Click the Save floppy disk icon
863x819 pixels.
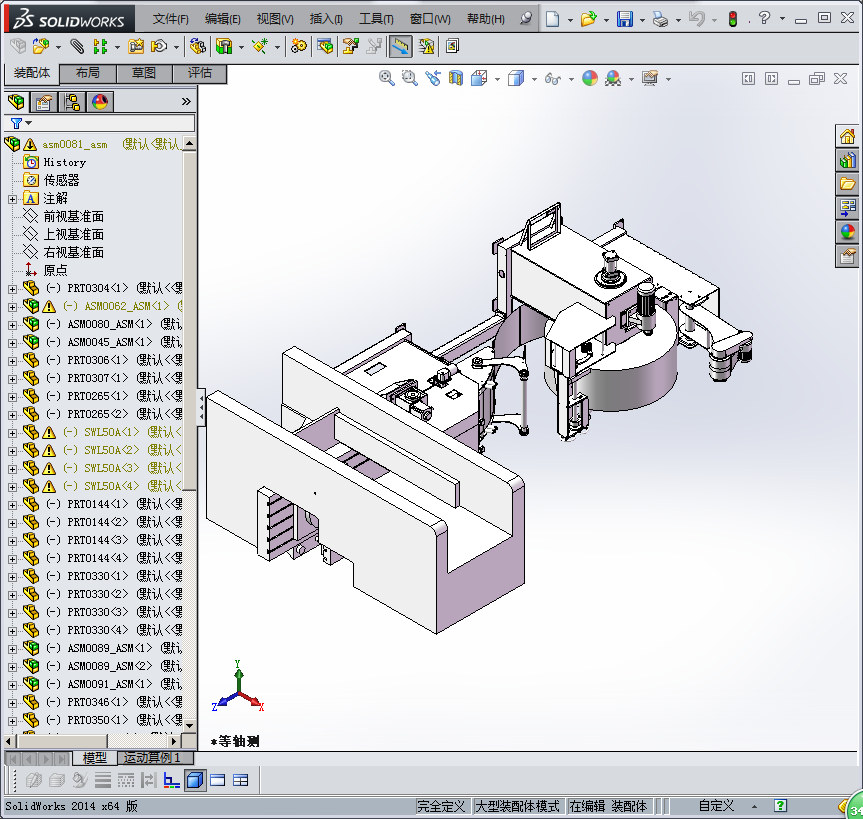(x=625, y=19)
